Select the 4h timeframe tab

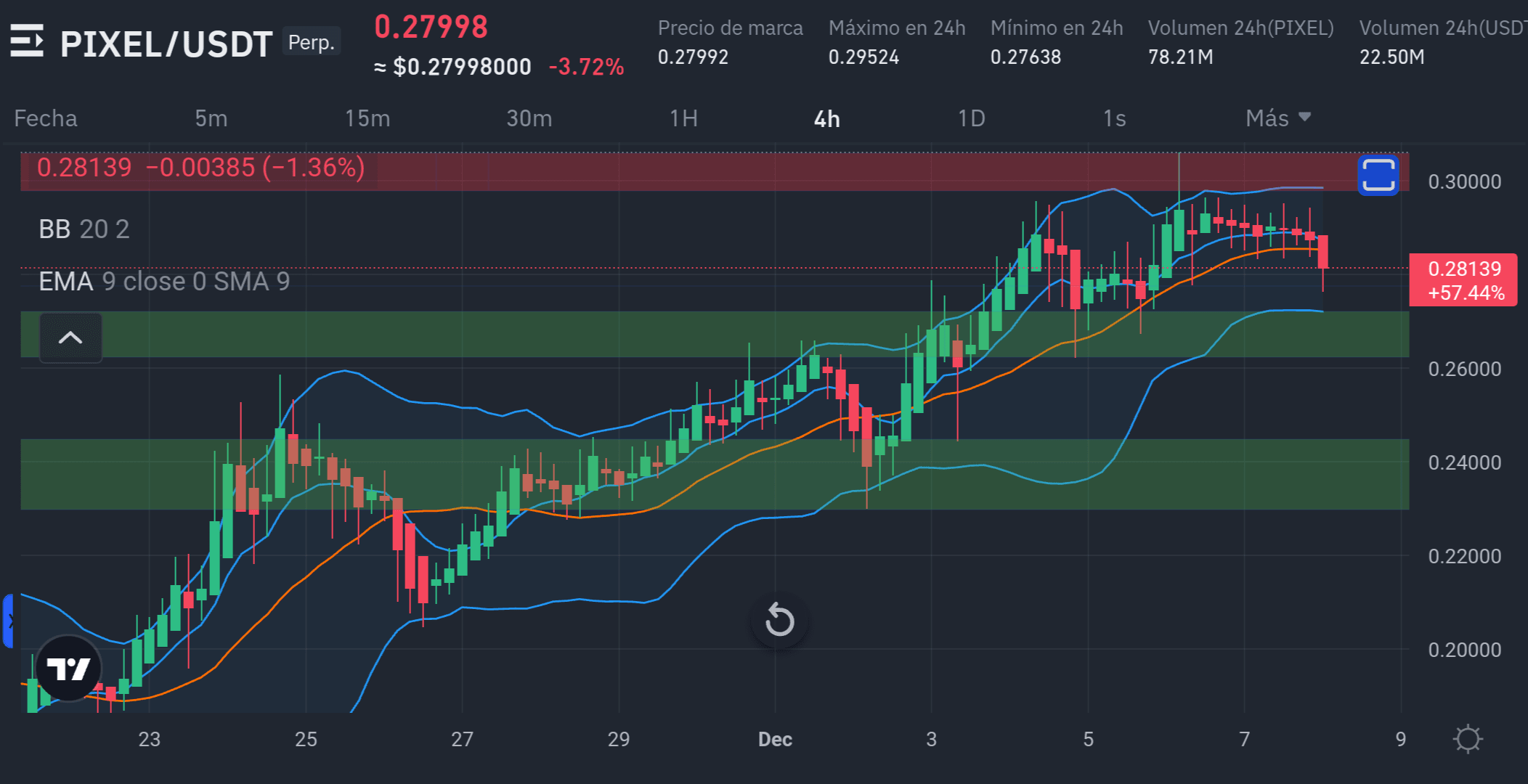pyautogui.click(x=826, y=119)
